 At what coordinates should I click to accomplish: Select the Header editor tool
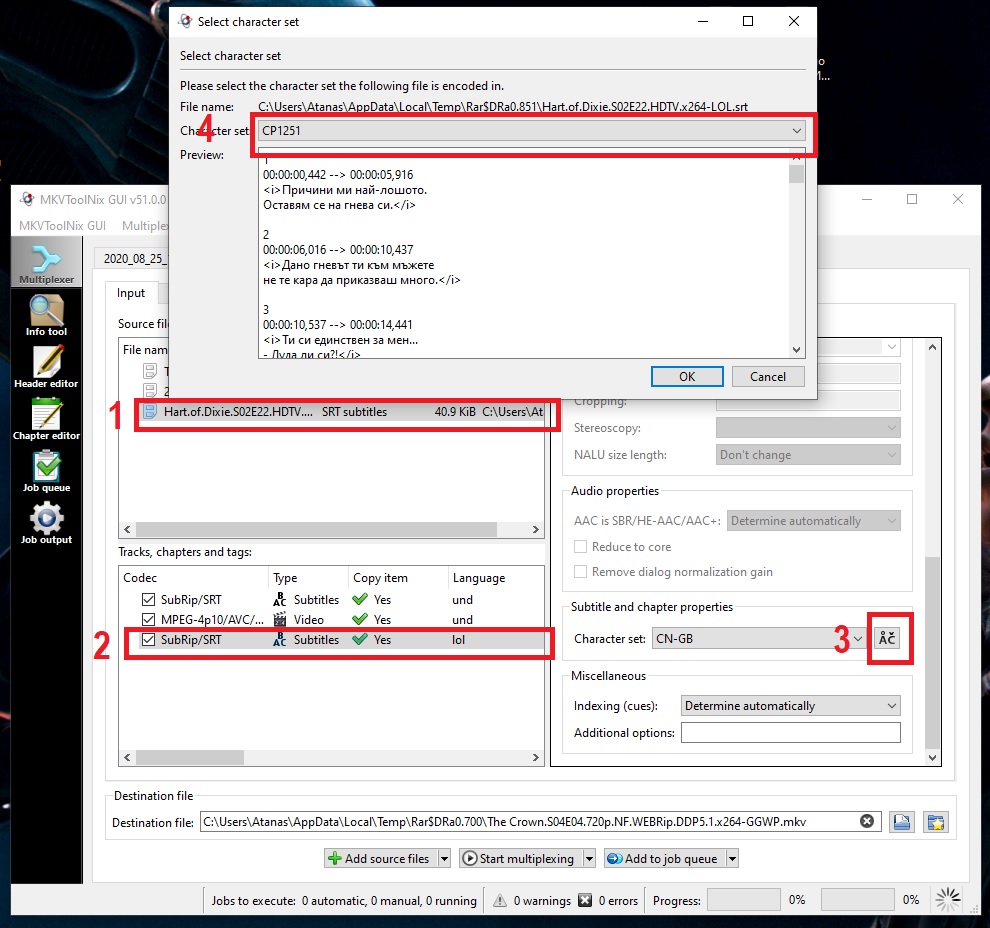point(46,367)
